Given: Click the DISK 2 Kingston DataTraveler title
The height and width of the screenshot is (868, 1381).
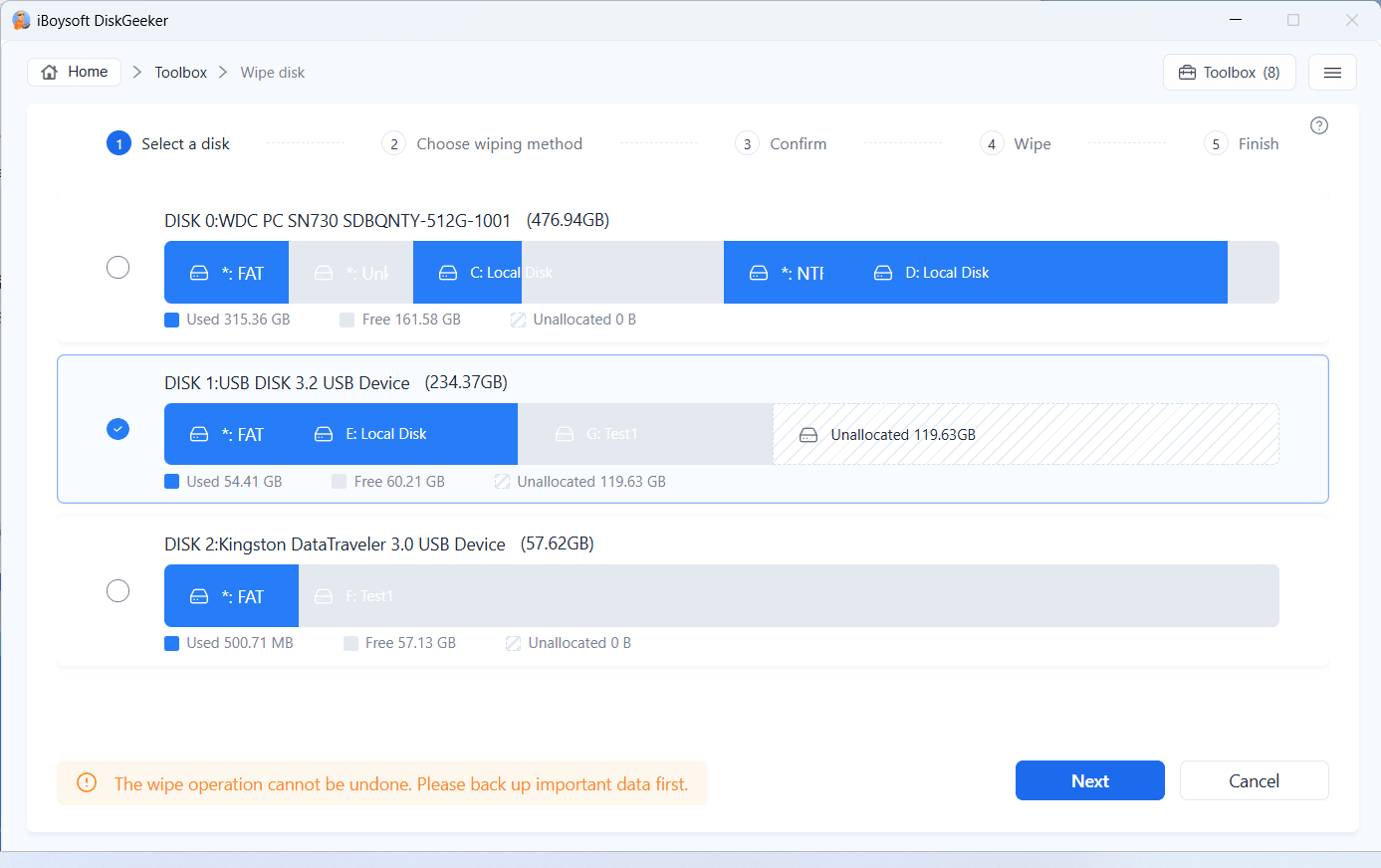Looking at the screenshot, I should tap(335, 544).
